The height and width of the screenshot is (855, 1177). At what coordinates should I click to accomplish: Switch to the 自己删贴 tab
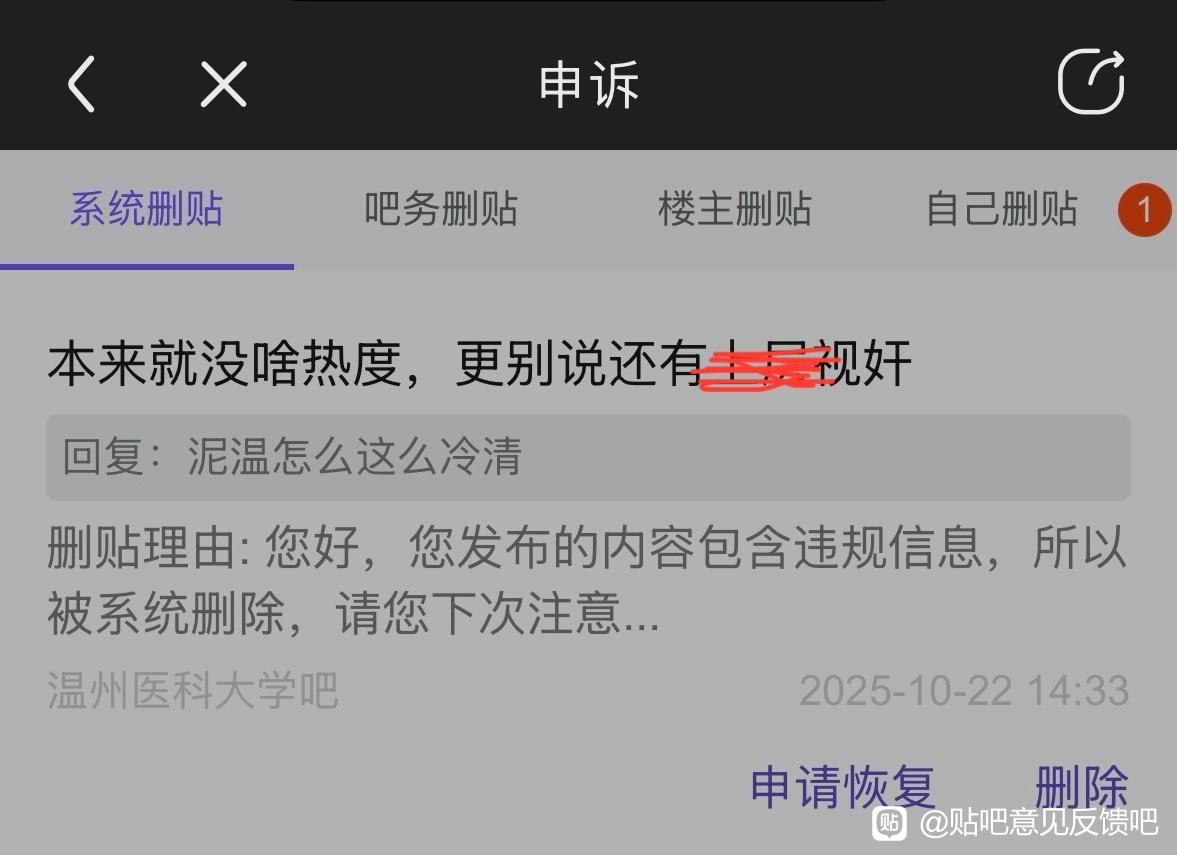pos(1002,208)
